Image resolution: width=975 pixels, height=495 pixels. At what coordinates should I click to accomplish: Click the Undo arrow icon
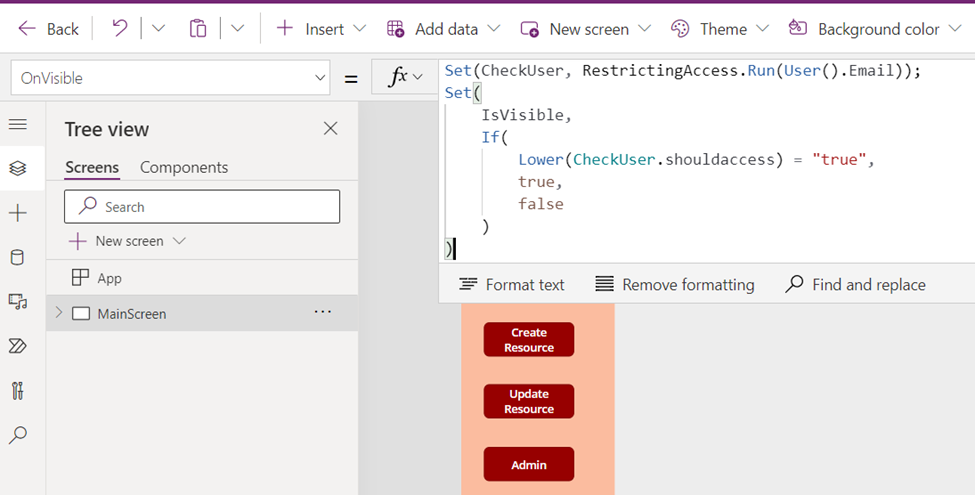[x=119, y=28]
